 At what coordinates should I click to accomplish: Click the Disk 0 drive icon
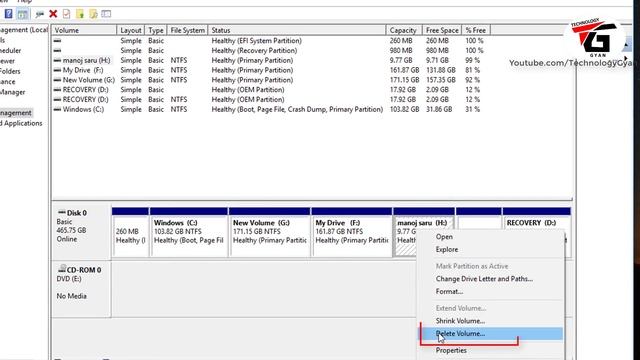[62, 212]
